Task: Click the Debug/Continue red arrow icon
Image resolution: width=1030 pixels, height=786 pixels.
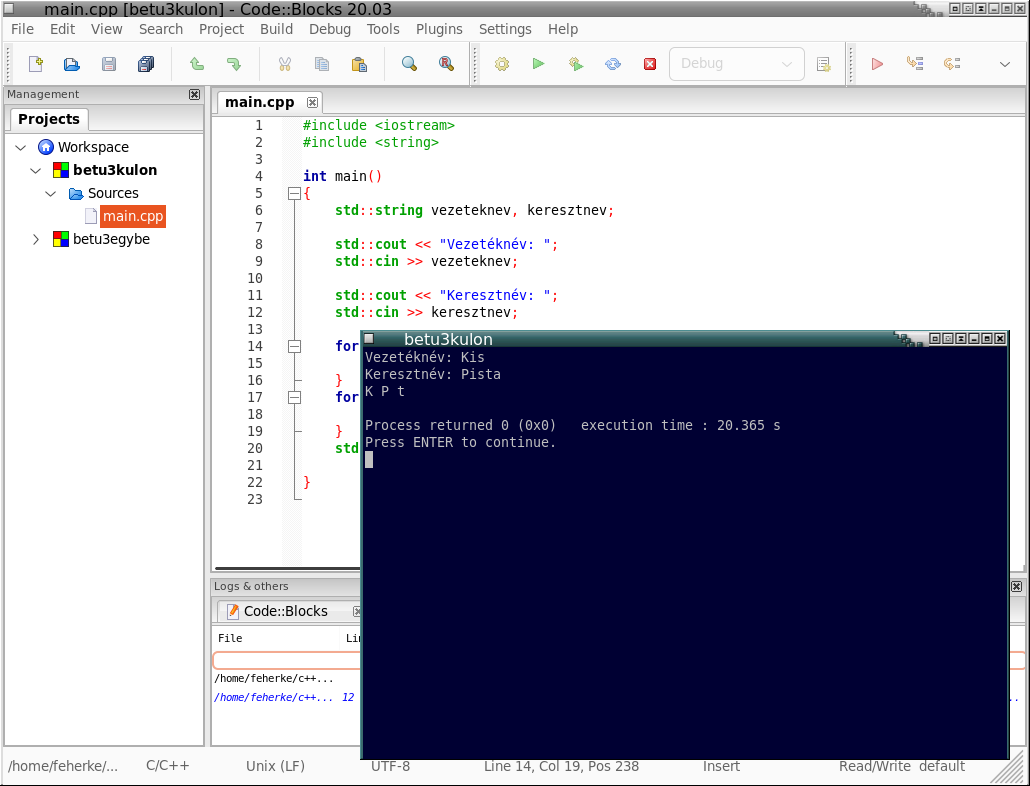Action: click(877, 64)
